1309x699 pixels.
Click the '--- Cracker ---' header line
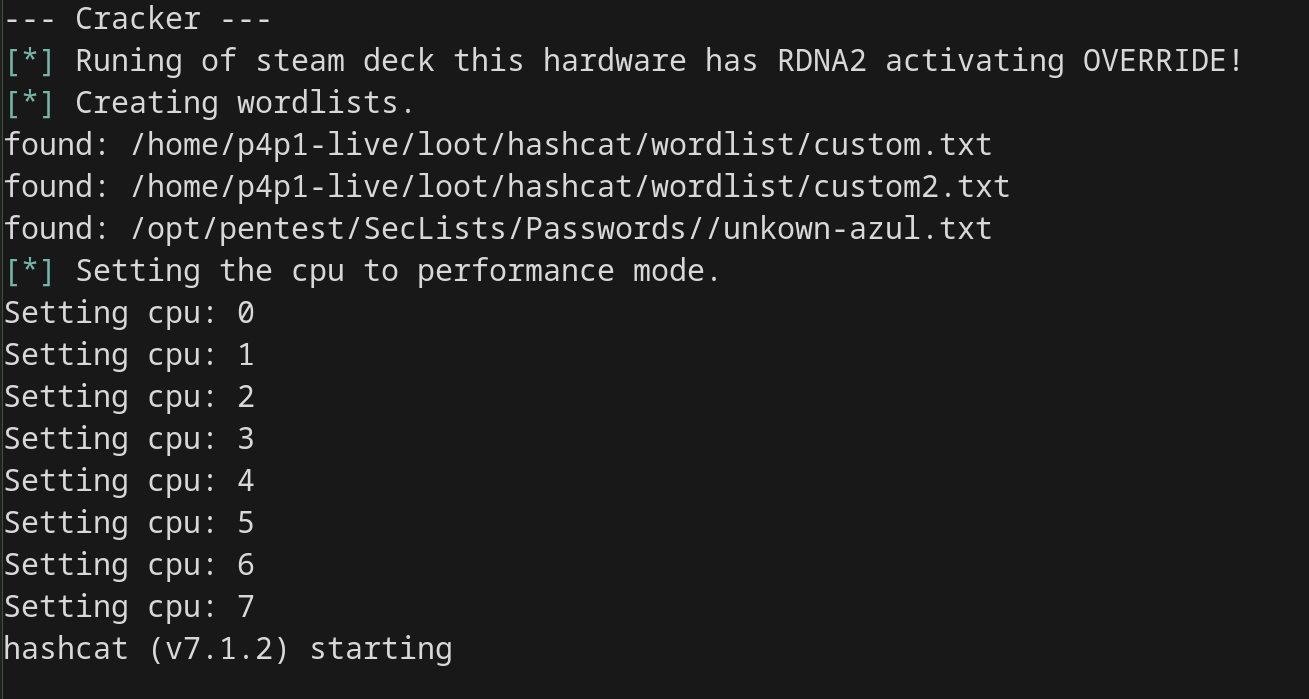pos(137,18)
